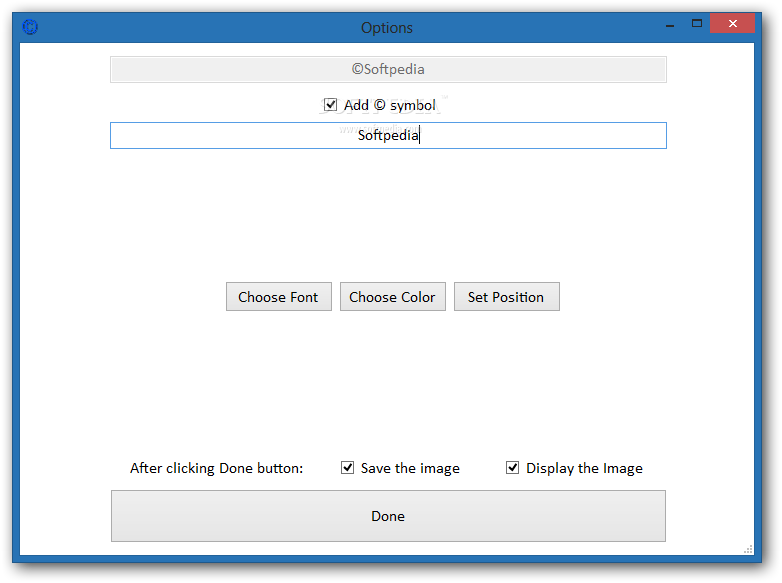
Task: Focus the Softpedia watermark text field
Action: [x=388, y=136]
